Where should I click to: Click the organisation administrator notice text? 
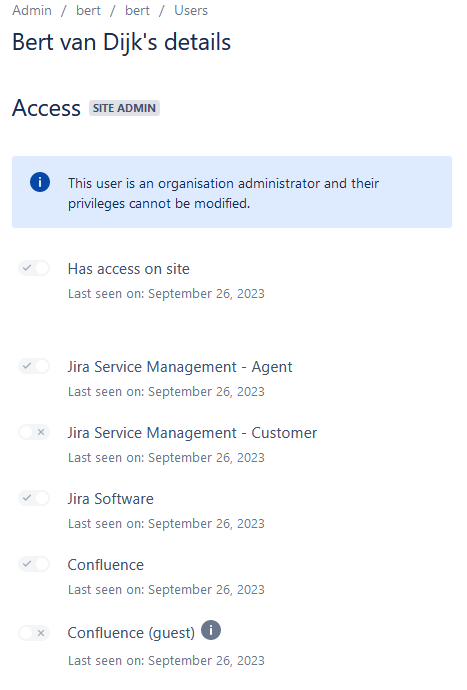[223, 193]
